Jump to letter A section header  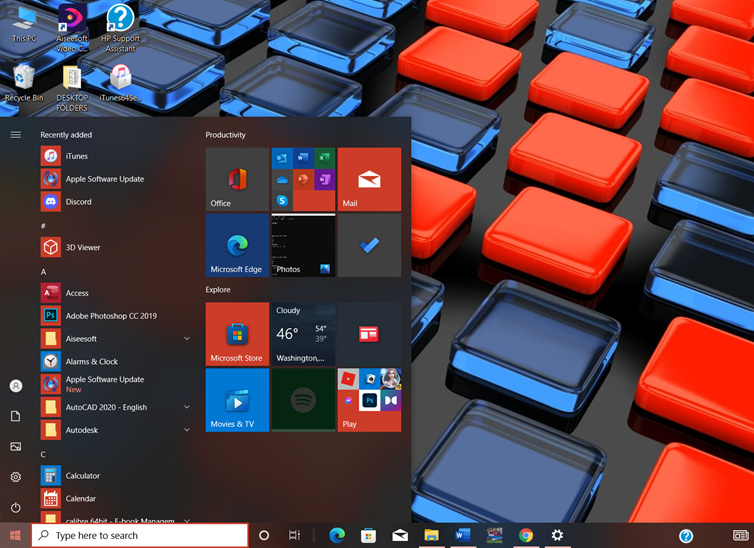coord(43,272)
